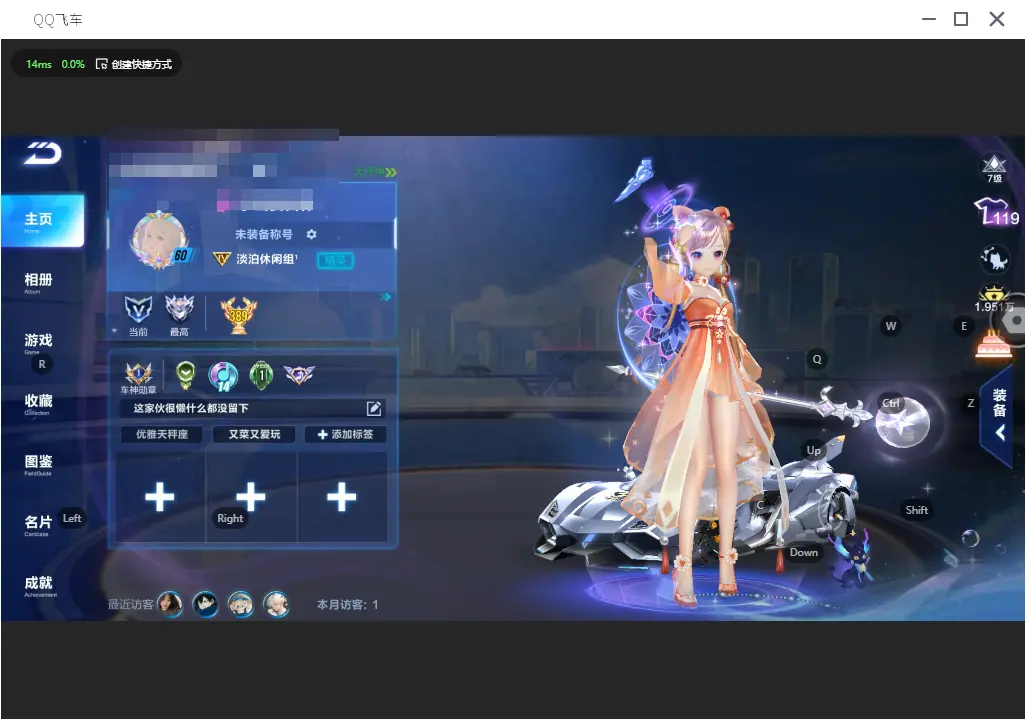Click the 7级 level star icon
The width and height of the screenshot is (1026, 720).
994,169
